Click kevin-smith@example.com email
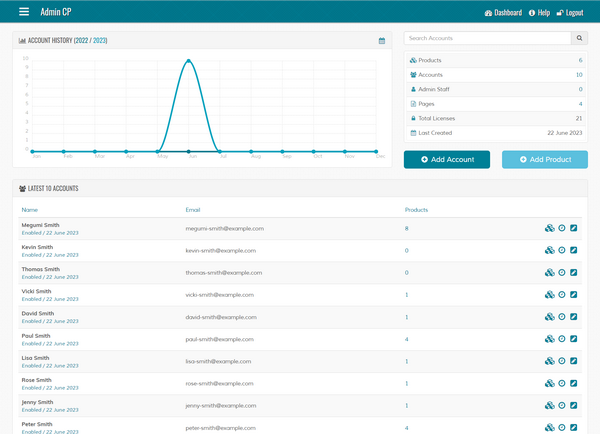This screenshot has height=434, width=600. 220,251
